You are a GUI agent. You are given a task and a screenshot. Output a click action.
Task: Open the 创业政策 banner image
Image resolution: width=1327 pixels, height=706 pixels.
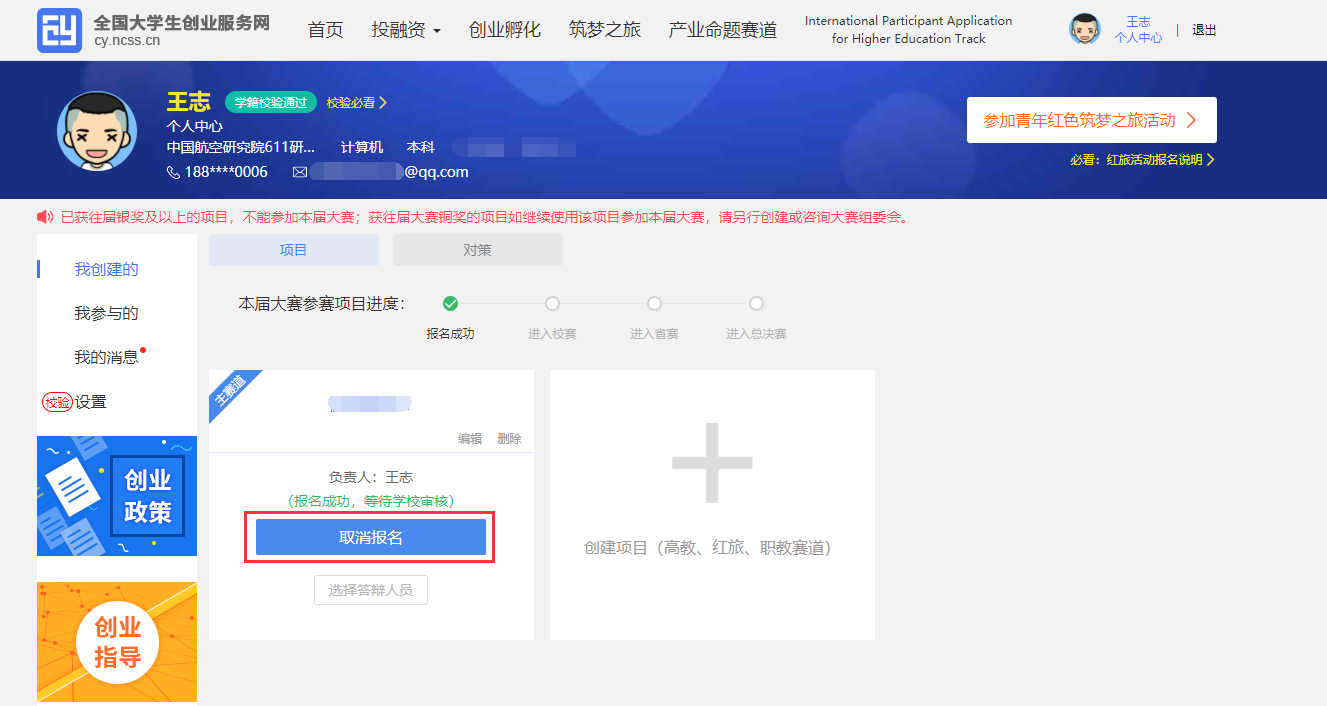(117, 496)
